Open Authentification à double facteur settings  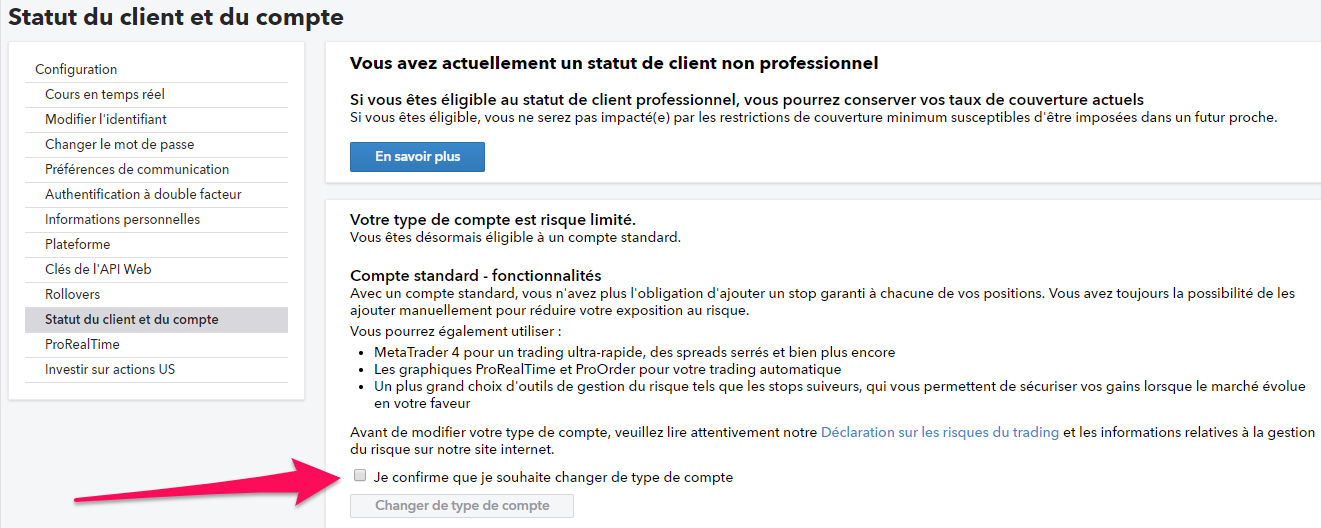pos(143,194)
